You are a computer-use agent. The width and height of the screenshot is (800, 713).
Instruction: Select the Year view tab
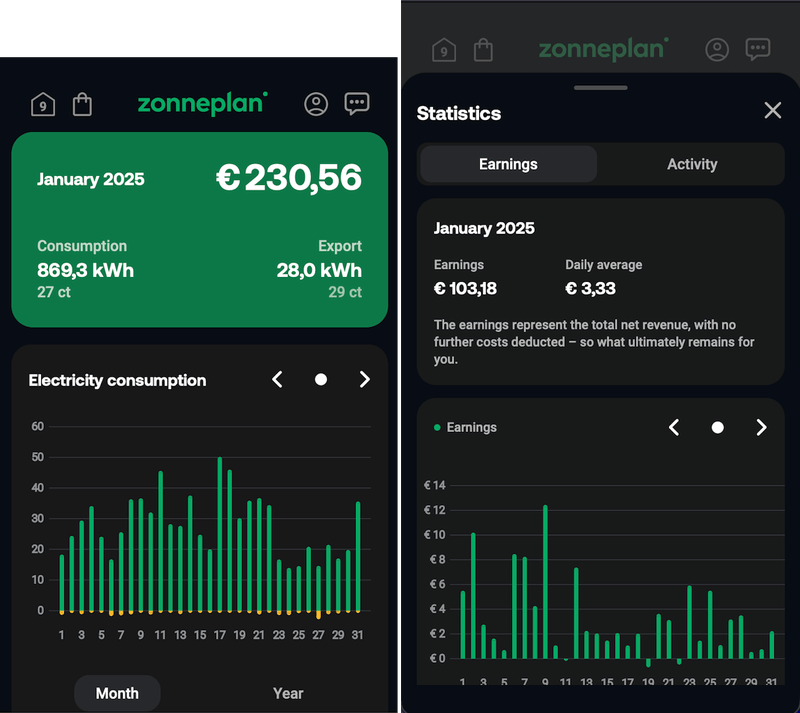coord(288,693)
